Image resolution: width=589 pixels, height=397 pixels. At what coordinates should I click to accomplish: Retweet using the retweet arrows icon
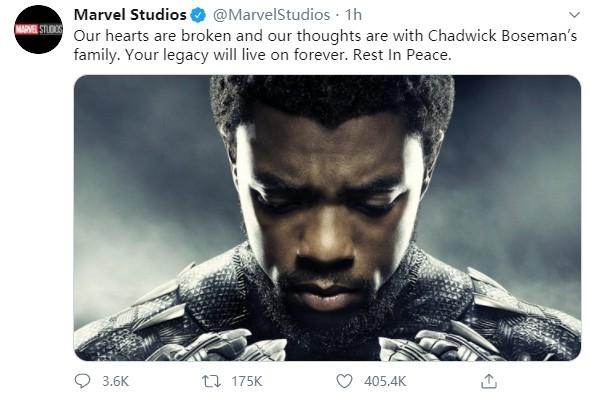211,381
